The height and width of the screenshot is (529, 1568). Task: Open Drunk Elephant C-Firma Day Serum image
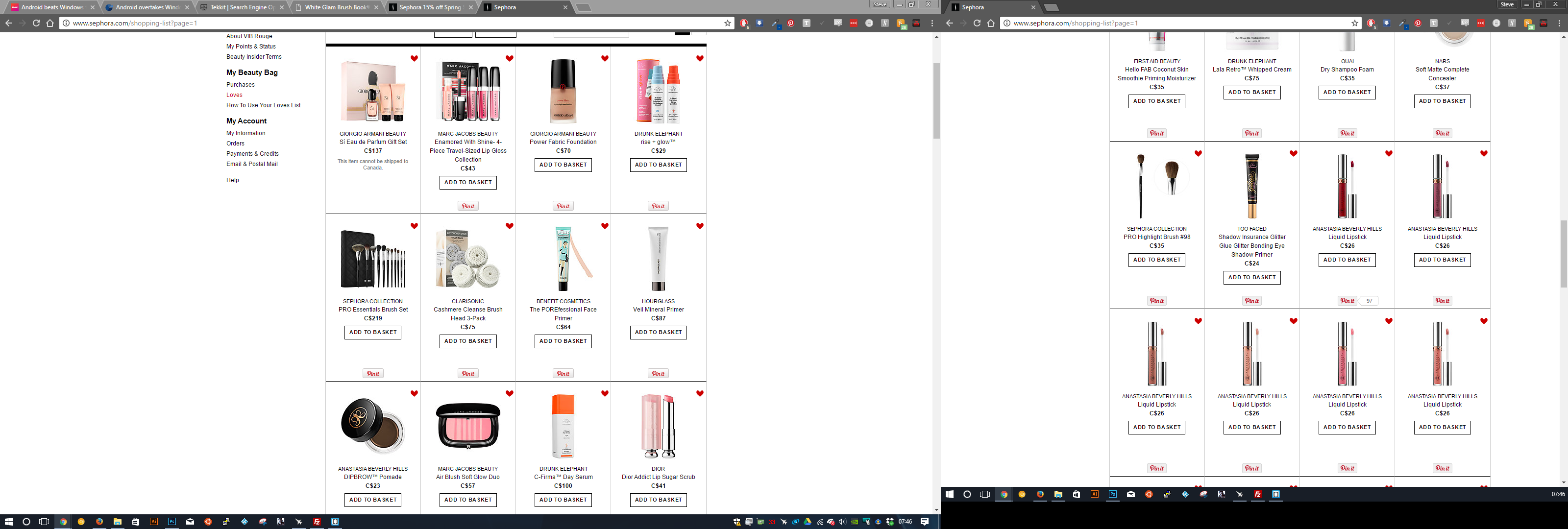563,426
